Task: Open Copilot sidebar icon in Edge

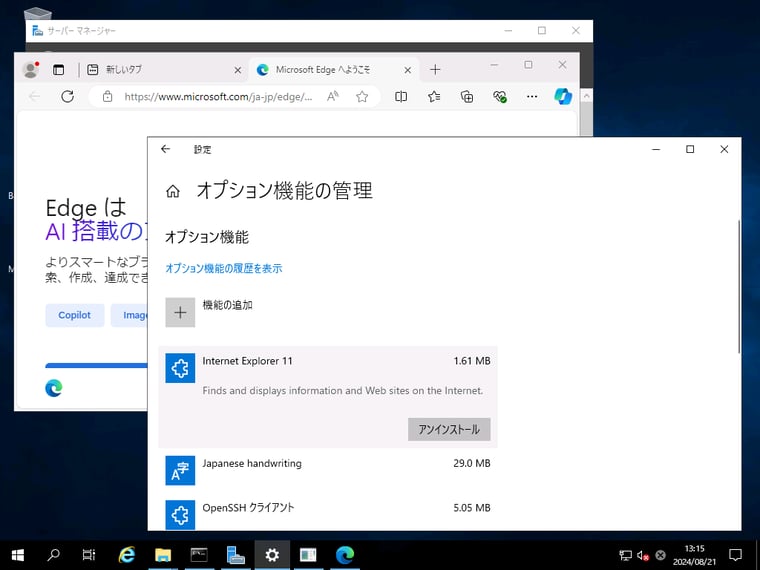Action: (x=563, y=96)
